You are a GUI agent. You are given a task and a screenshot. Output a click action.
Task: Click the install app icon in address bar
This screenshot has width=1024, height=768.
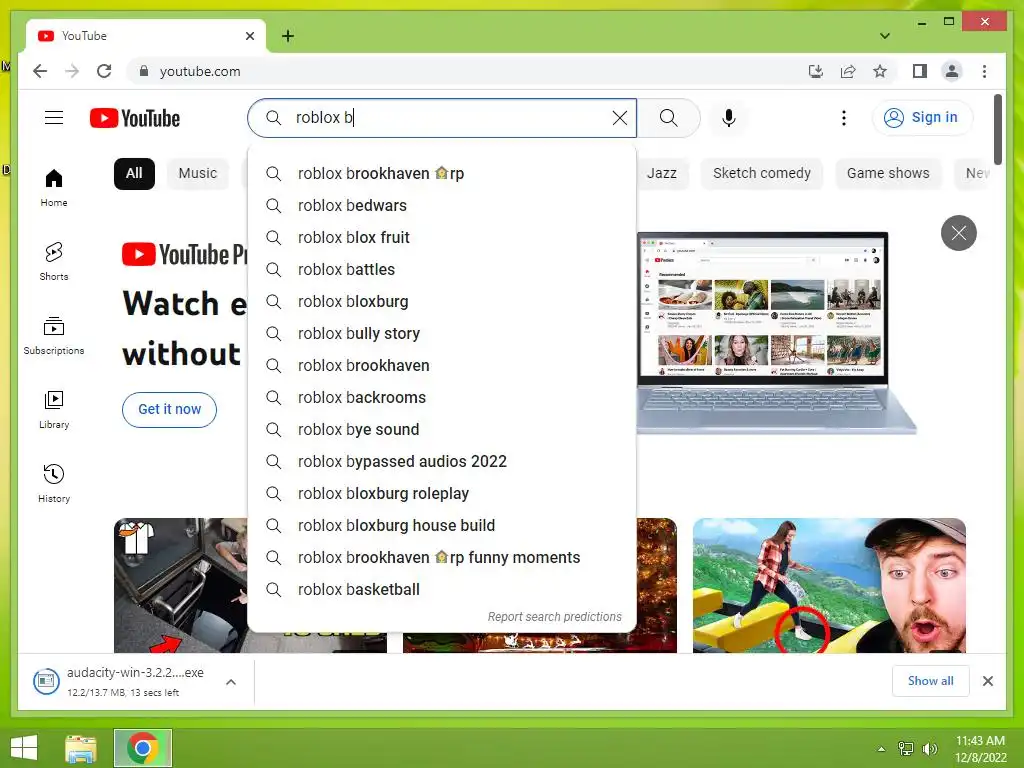pos(816,71)
